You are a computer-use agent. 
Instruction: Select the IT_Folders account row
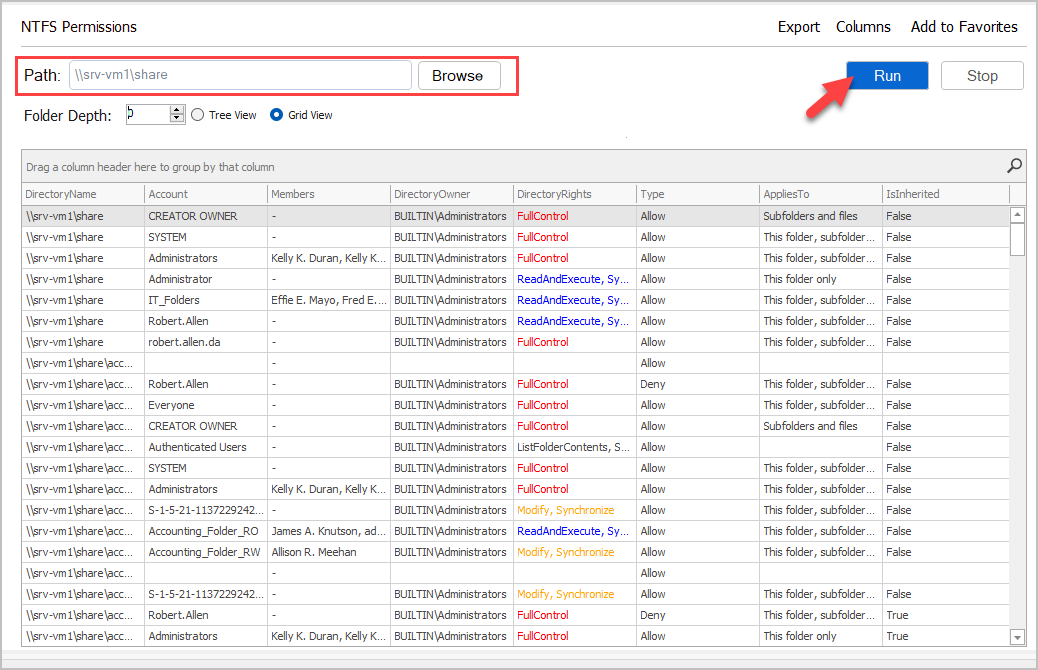tap(174, 300)
